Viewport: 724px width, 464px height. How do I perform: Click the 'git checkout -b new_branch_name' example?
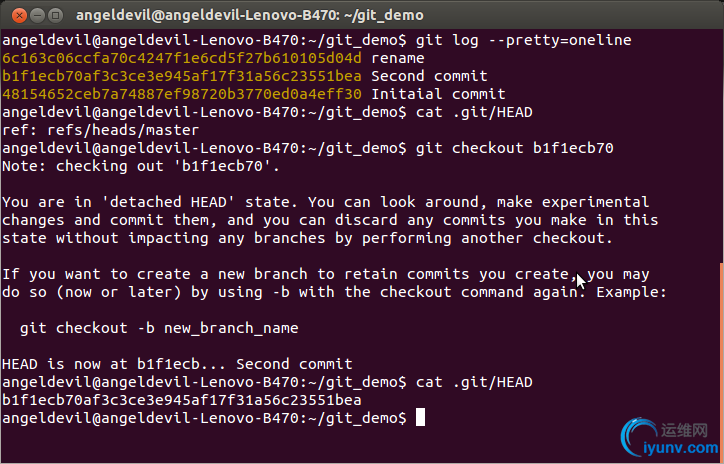158,328
